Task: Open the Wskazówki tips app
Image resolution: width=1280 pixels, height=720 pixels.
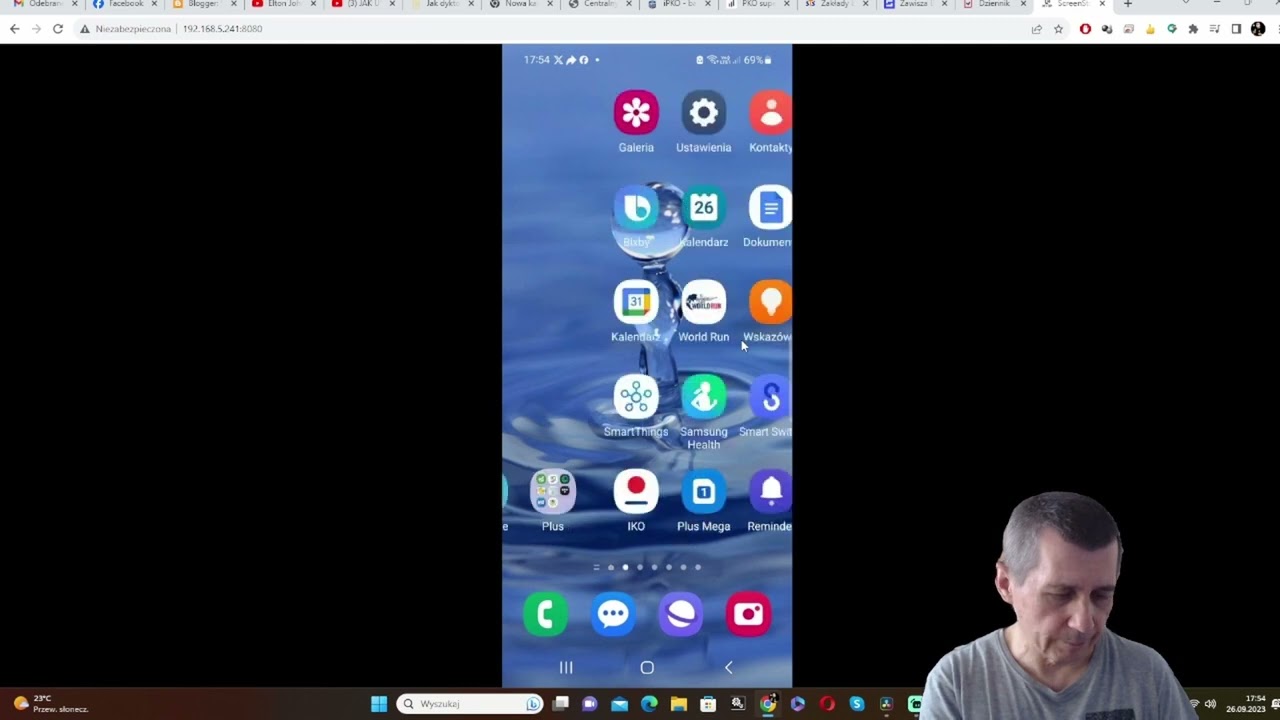Action: click(x=770, y=302)
